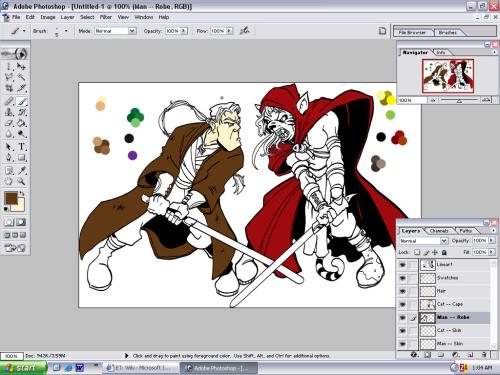Open the Image menu
Image resolution: width=500 pixels, height=375 pixels.
click(48, 17)
